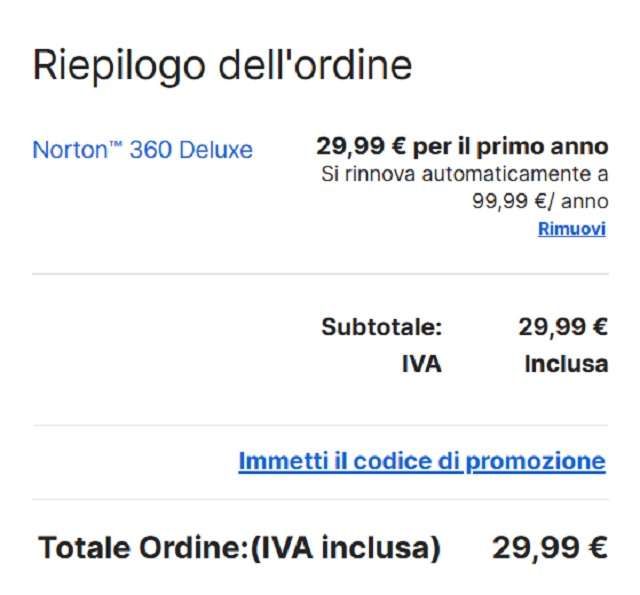Viewport: 640px width, 595px height.
Task: Click the divider line below Rimuovi
Action: point(320,274)
